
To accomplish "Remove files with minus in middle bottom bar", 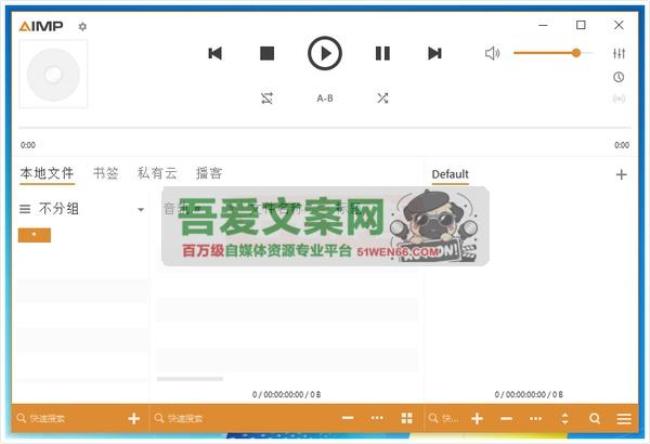I will 348,418.
